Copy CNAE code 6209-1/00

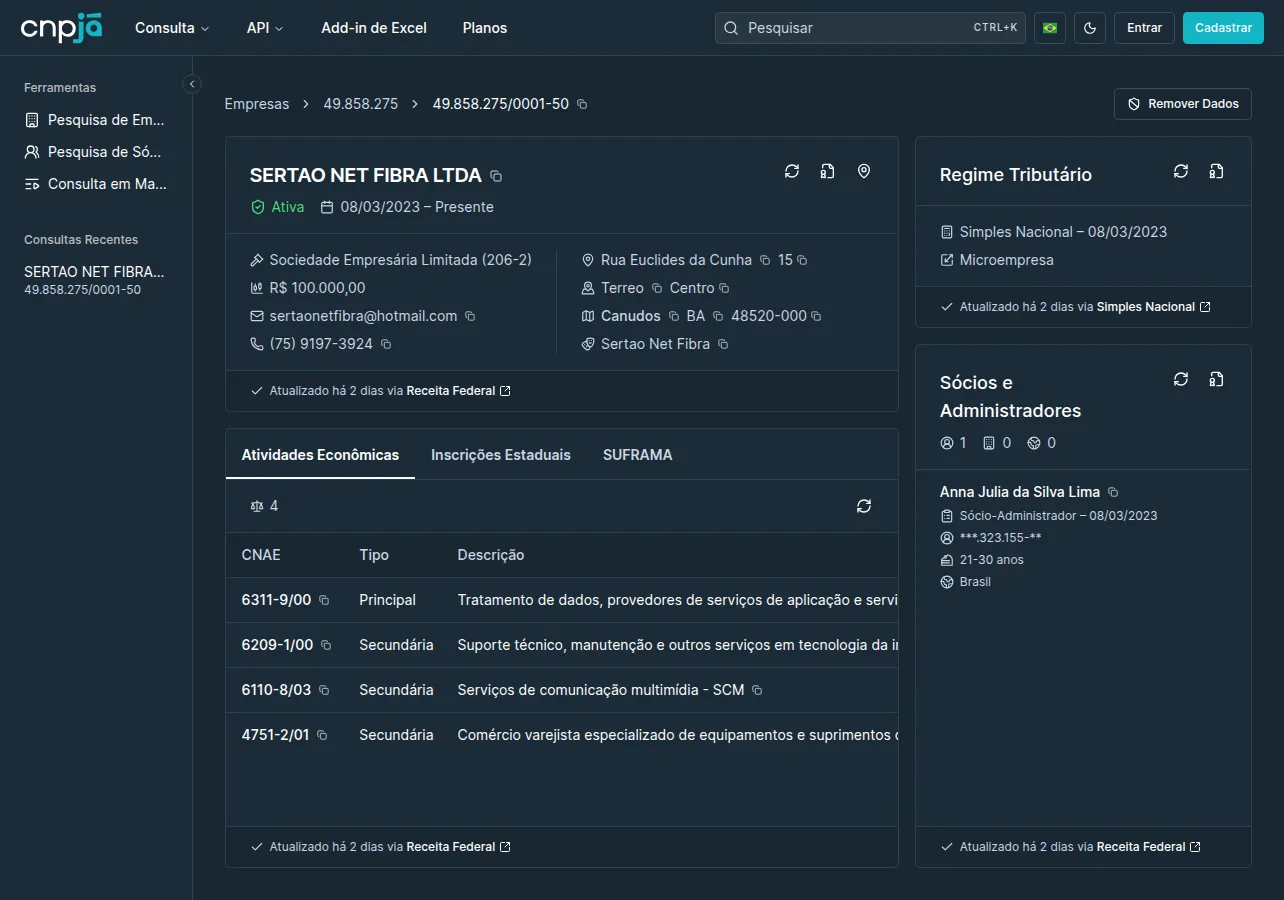pyautogui.click(x=326, y=645)
